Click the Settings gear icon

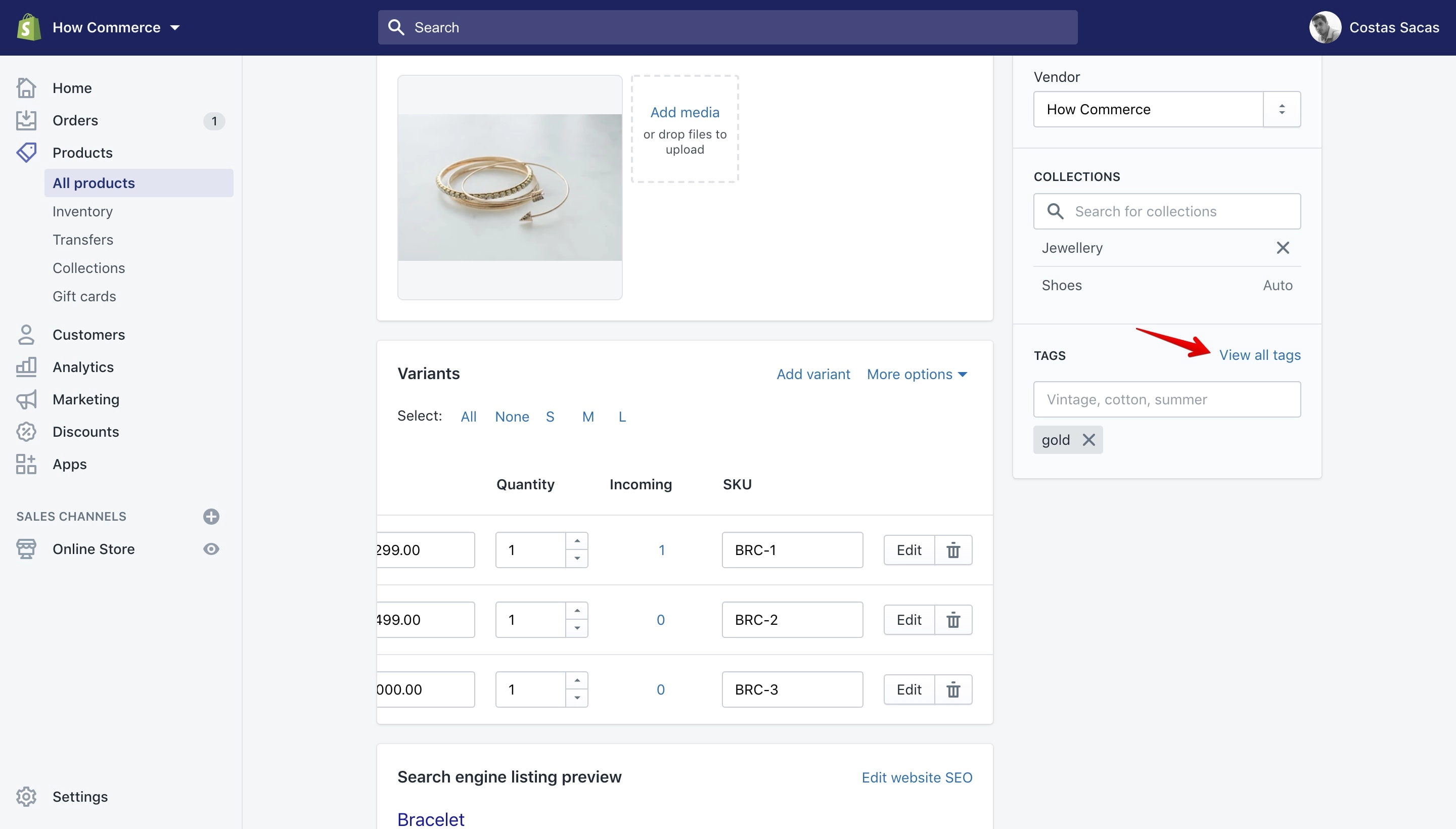click(x=26, y=797)
